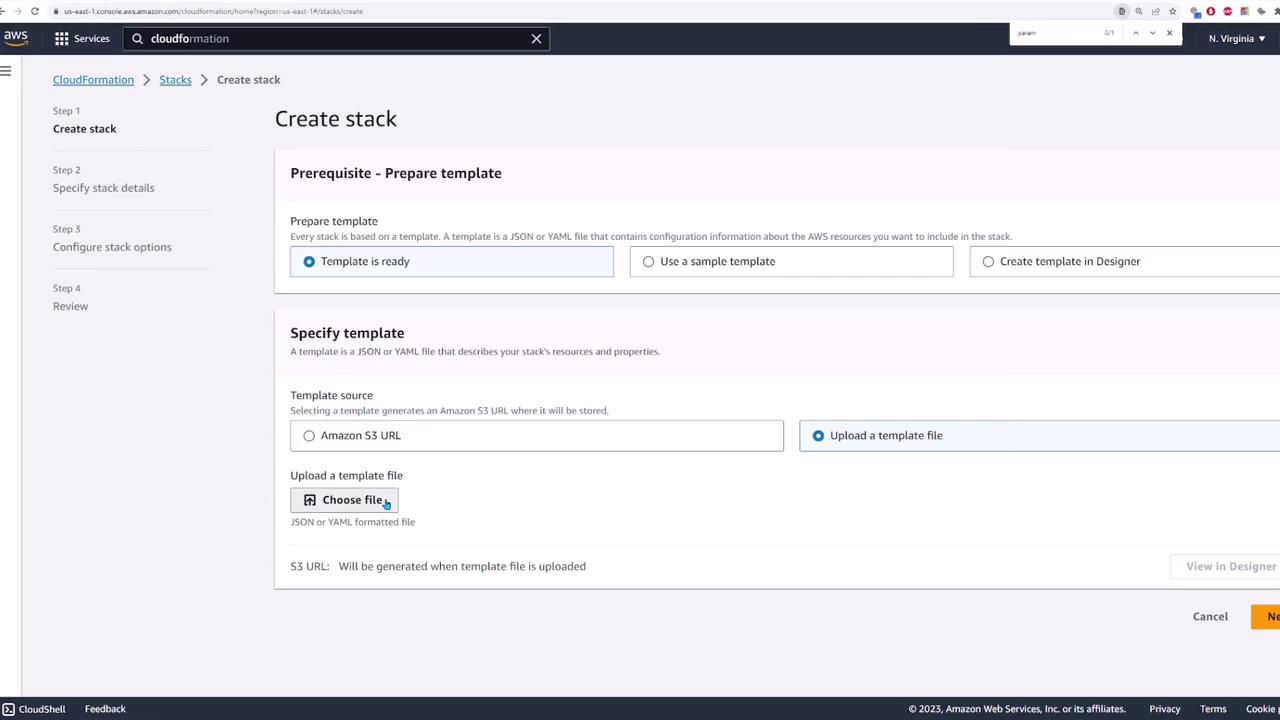Bookmark this page with star icon
Image resolution: width=1280 pixels, height=720 pixels.
1173,11
